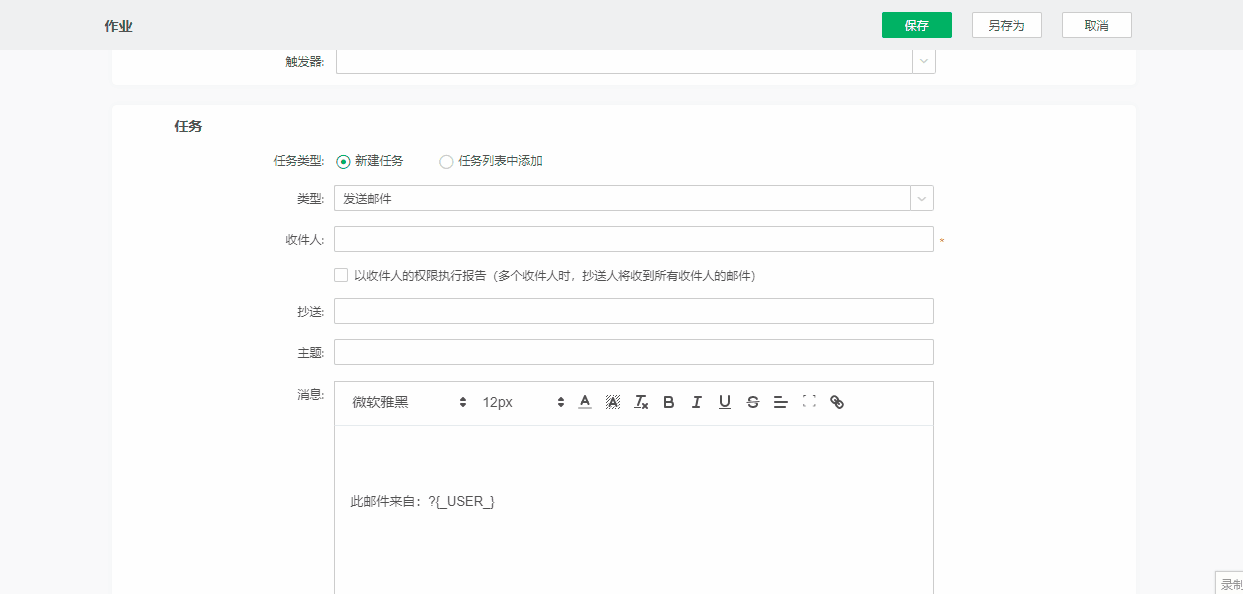Screen dimensions: 1243x594
Task: Open the font color picker icon
Action: 584,402
